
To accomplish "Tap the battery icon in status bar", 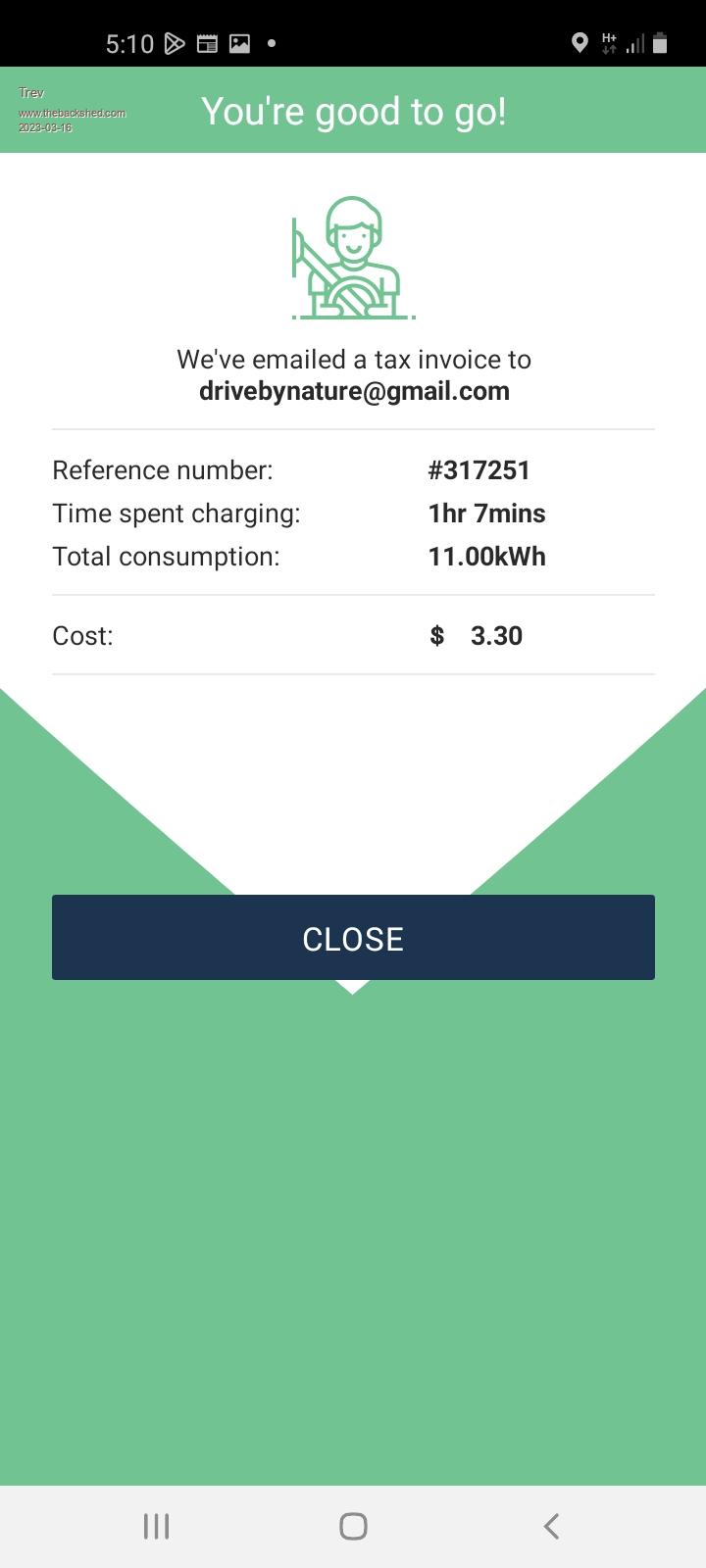I will point(660,43).
